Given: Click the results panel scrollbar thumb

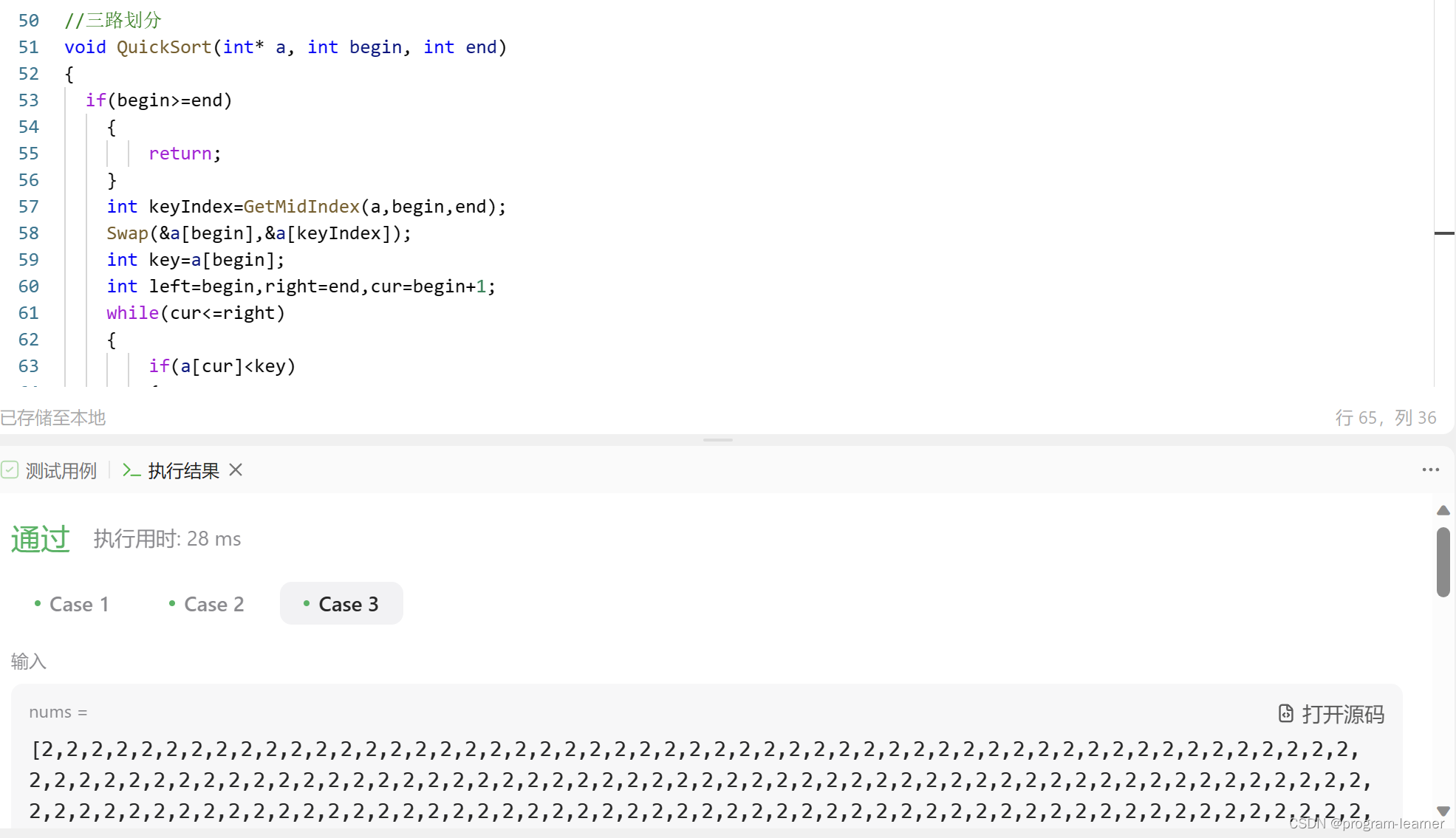Looking at the screenshot, I should tap(1443, 561).
